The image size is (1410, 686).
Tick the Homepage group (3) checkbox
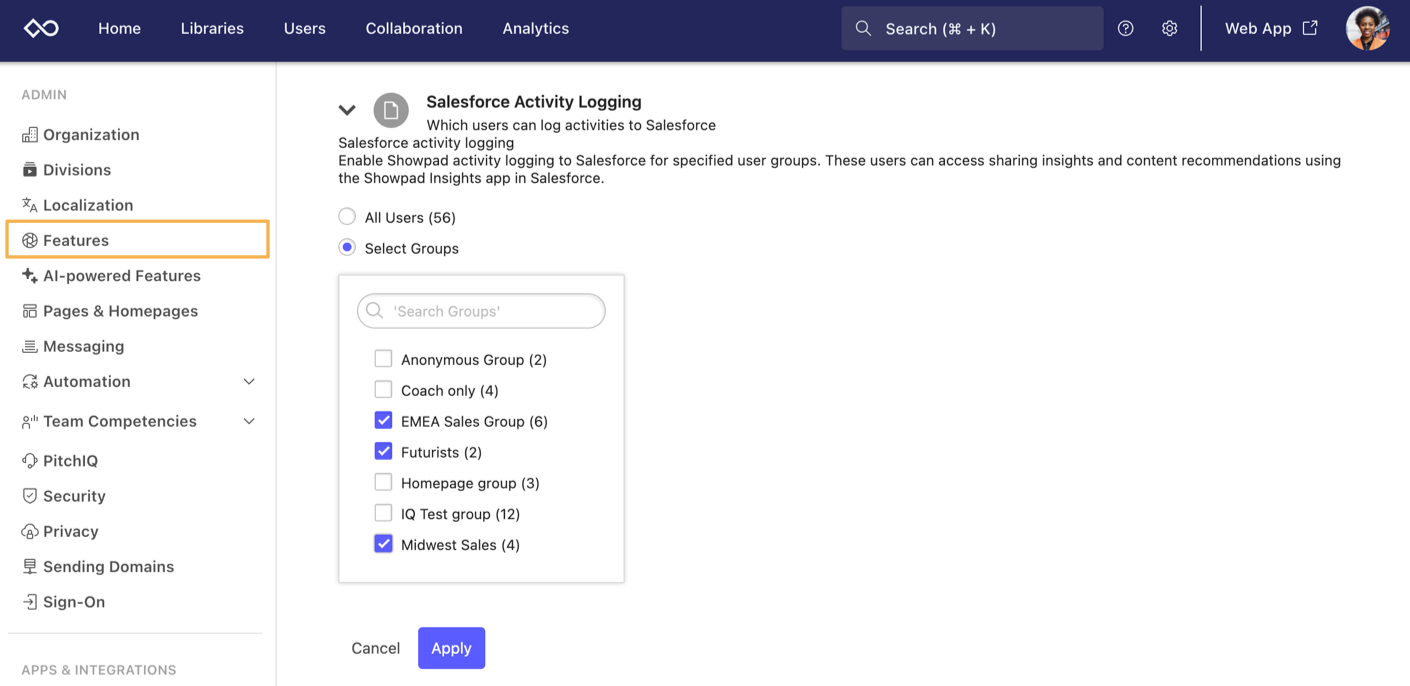(x=383, y=482)
